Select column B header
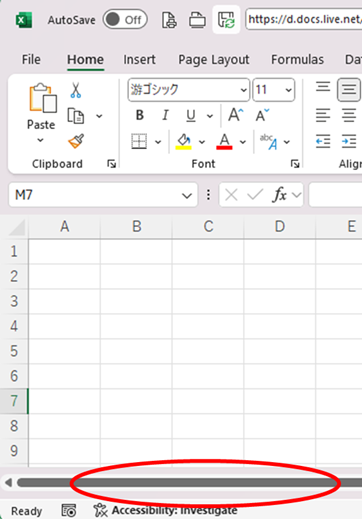 pyautogui.click(x=136, y=227)
